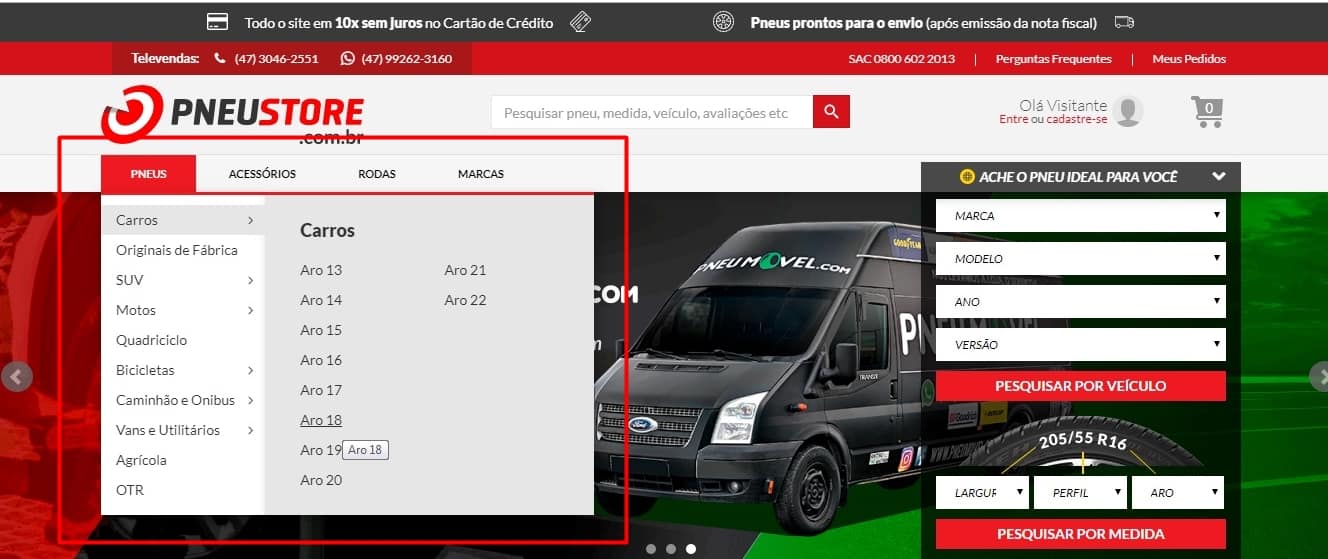Click the Entre login link
Image resolution: width=1328 pixels, height=559 pixels.
coord(1013,119)
